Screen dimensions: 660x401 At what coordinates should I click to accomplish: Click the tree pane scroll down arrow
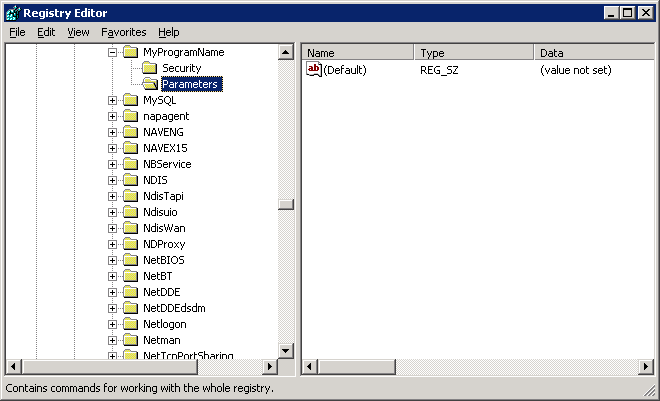[286, 350]
